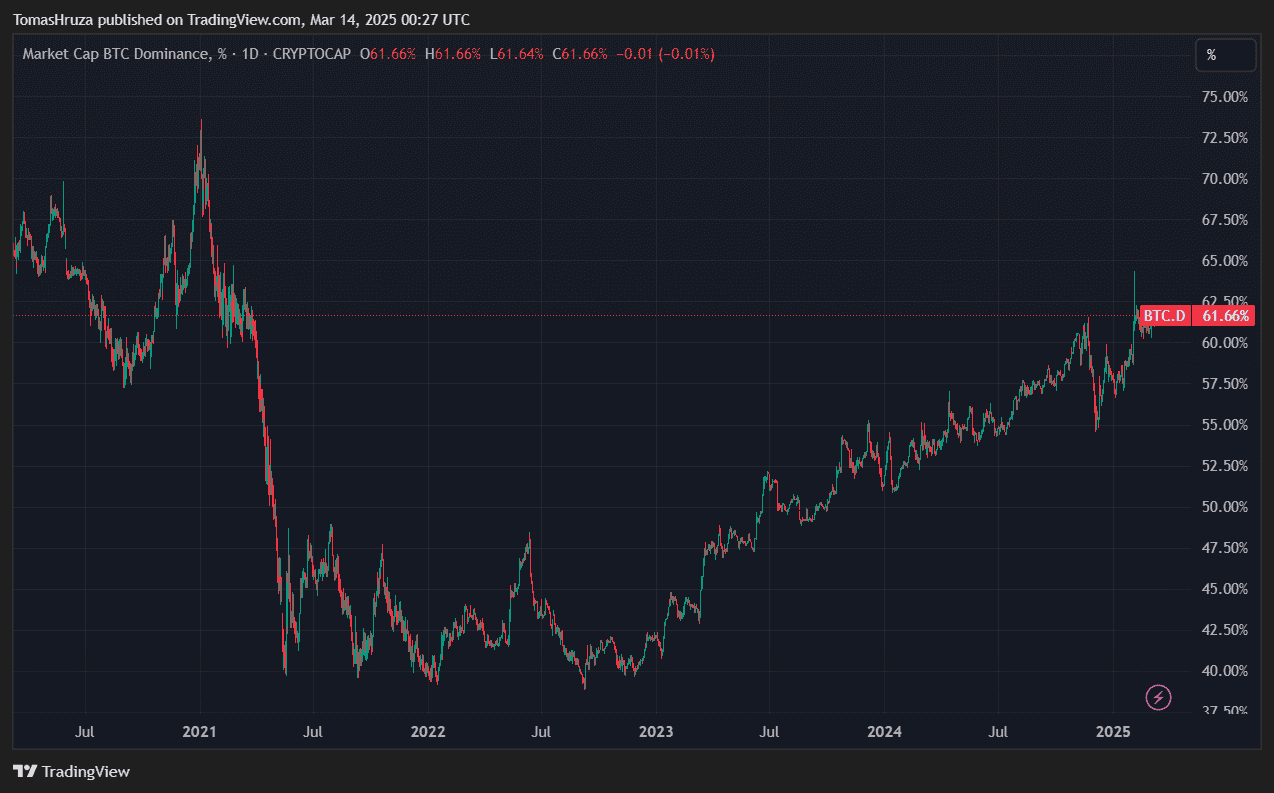Screen dimensions: 1274x793
Task: Click the -0.01 (-0.01%) change value
Action: (x=665, y=54)
